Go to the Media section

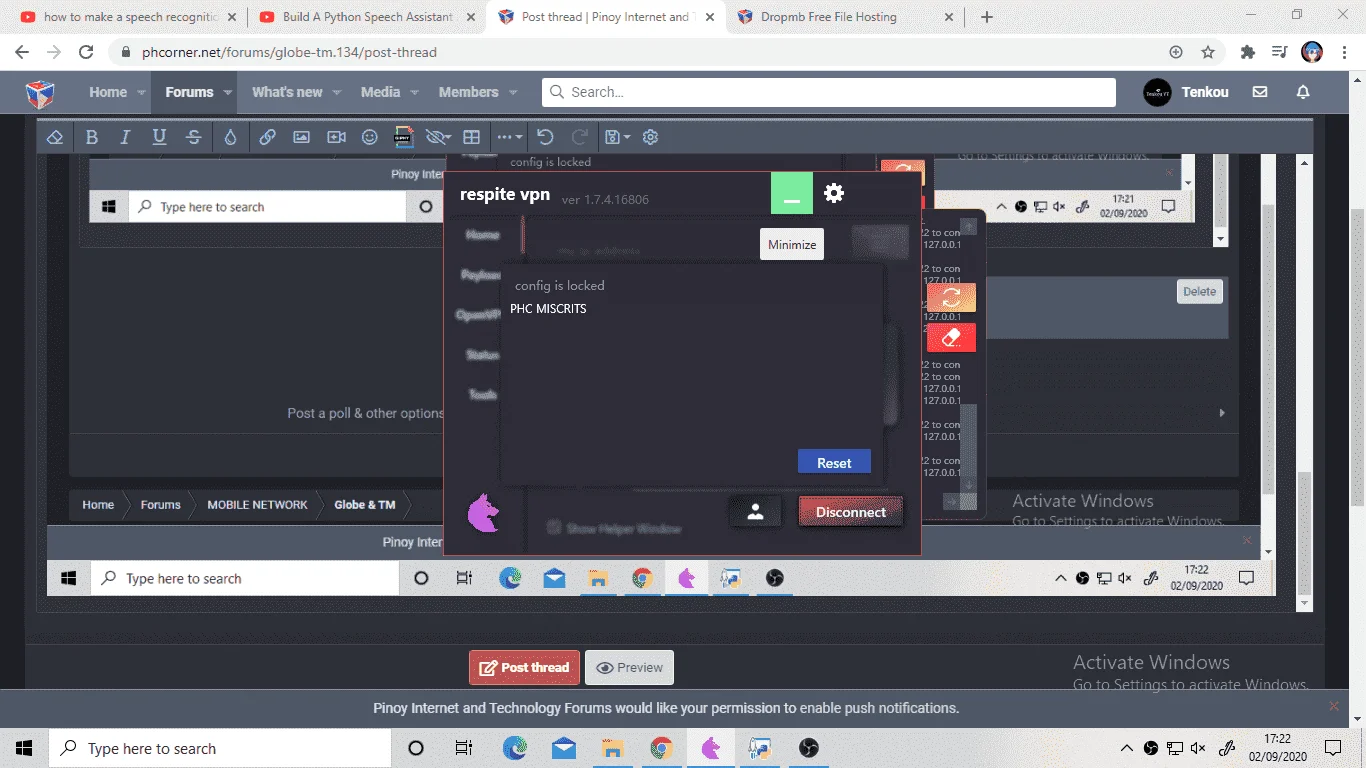point(380,92)
